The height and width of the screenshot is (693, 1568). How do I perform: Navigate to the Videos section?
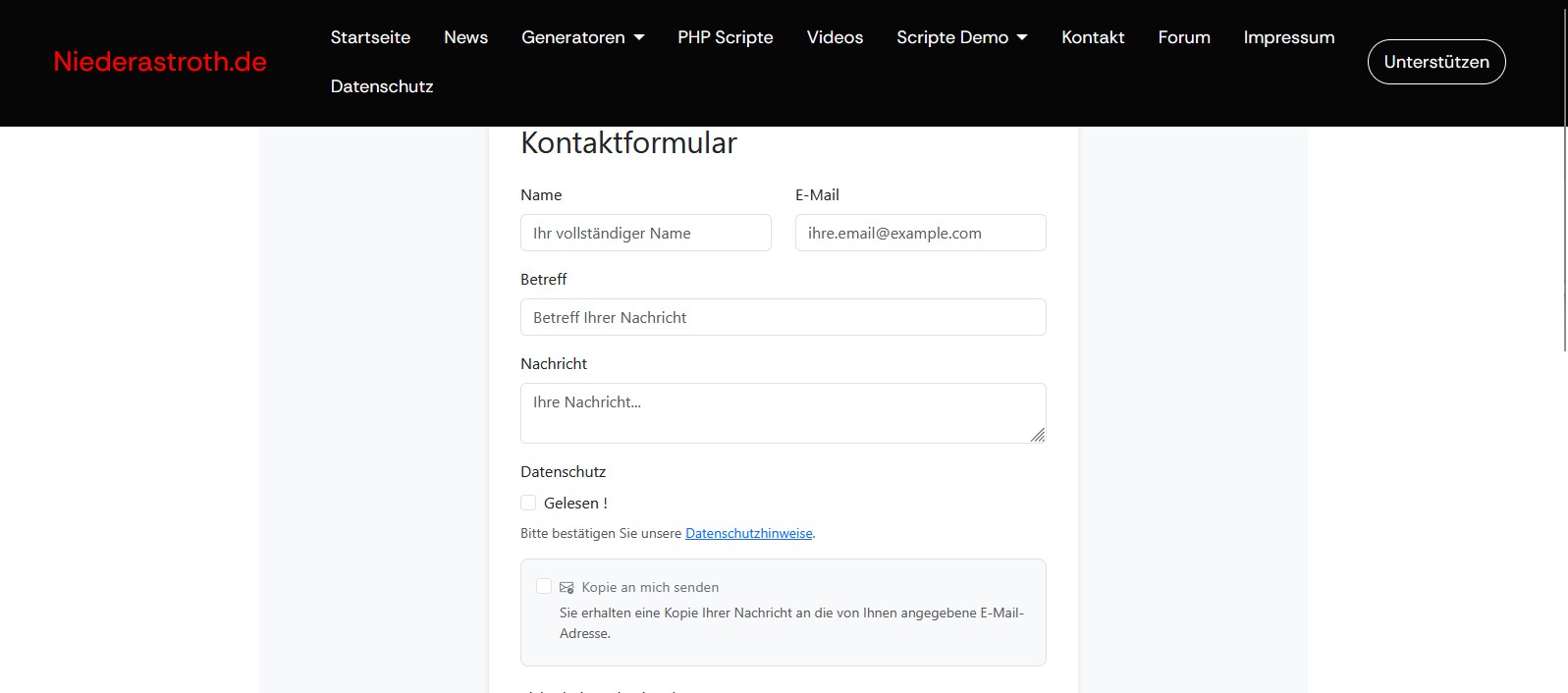(835, 37)
